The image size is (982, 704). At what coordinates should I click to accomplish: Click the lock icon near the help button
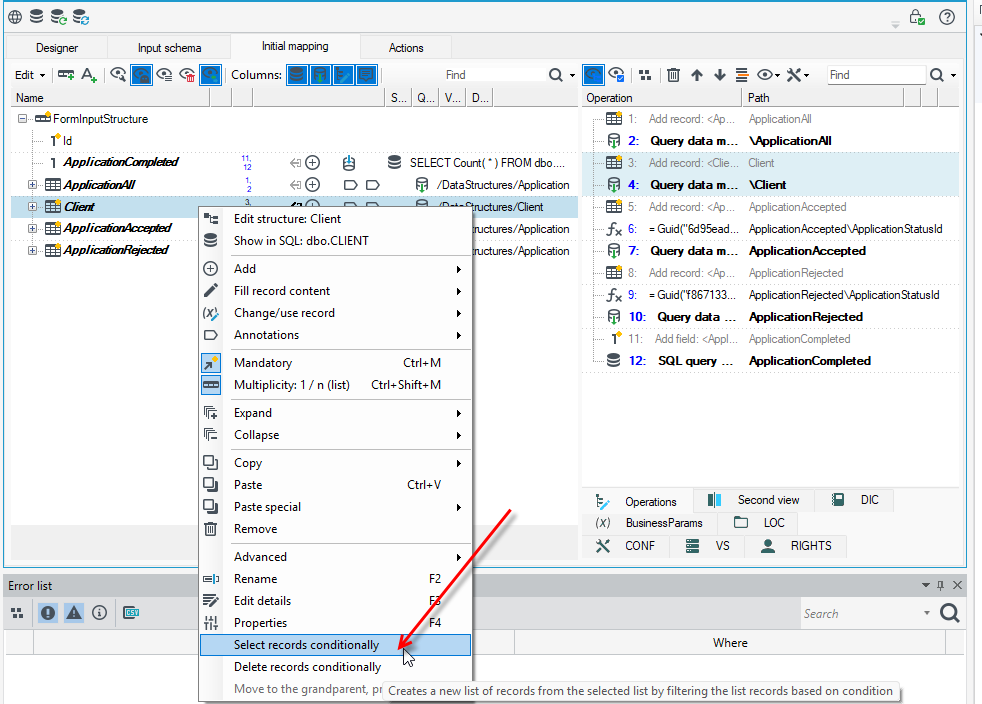pos(917,17)
